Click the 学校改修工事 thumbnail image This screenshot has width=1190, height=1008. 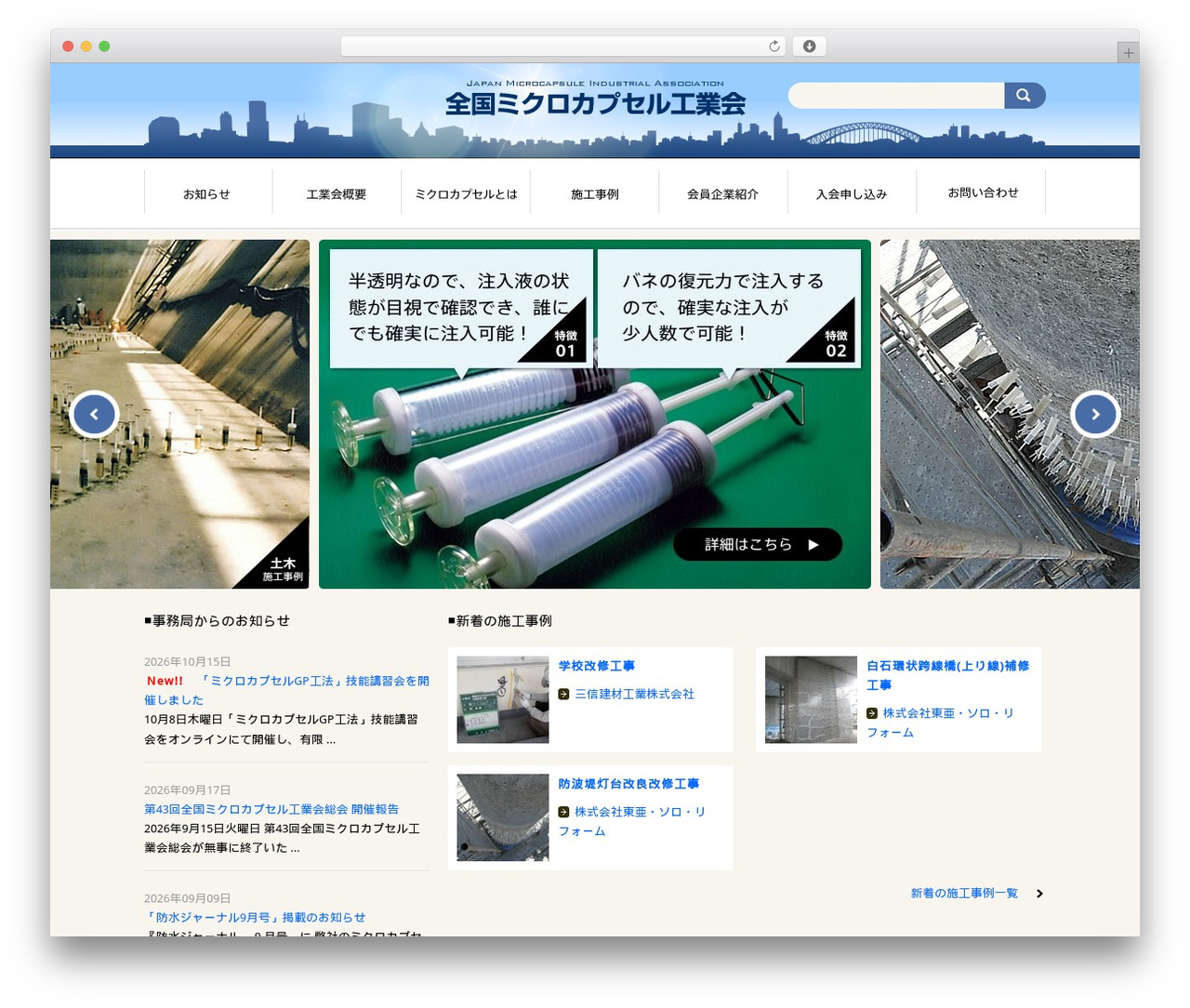503,700
